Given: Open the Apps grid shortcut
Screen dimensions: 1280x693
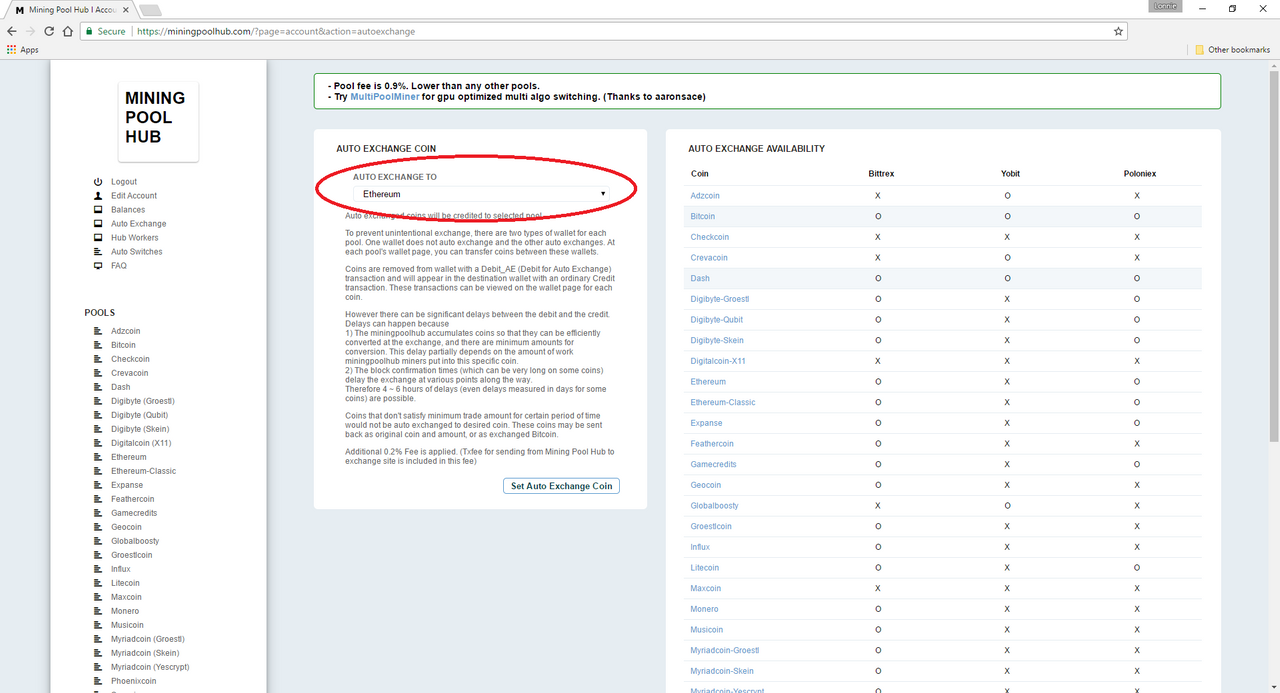Looking at the screenshot, I should [23, 49].
